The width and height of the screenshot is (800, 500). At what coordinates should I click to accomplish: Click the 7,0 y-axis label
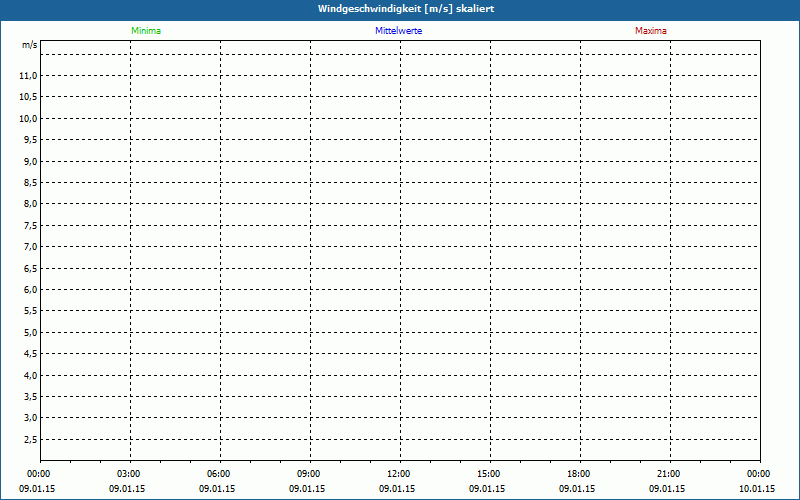coord(31,246)
